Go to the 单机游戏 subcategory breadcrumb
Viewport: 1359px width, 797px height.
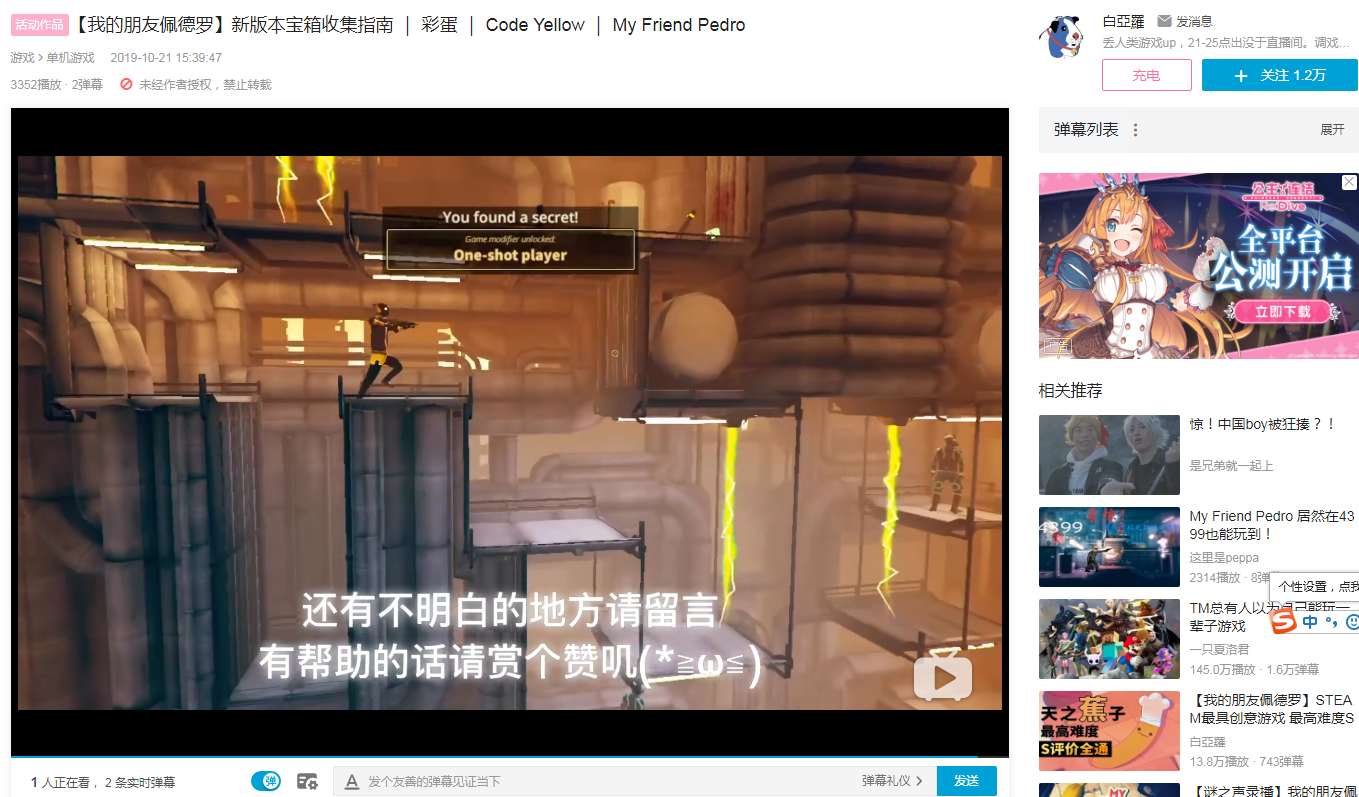coord(70,58)
